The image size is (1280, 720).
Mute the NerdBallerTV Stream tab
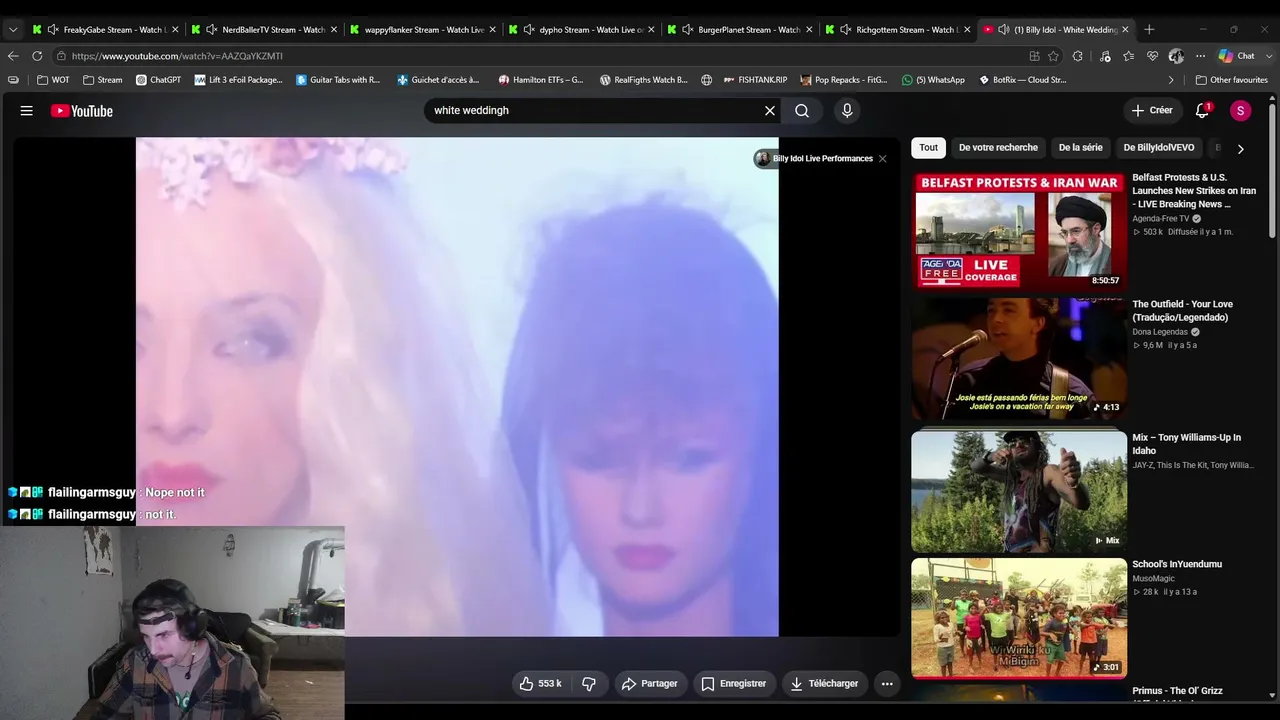211,30
